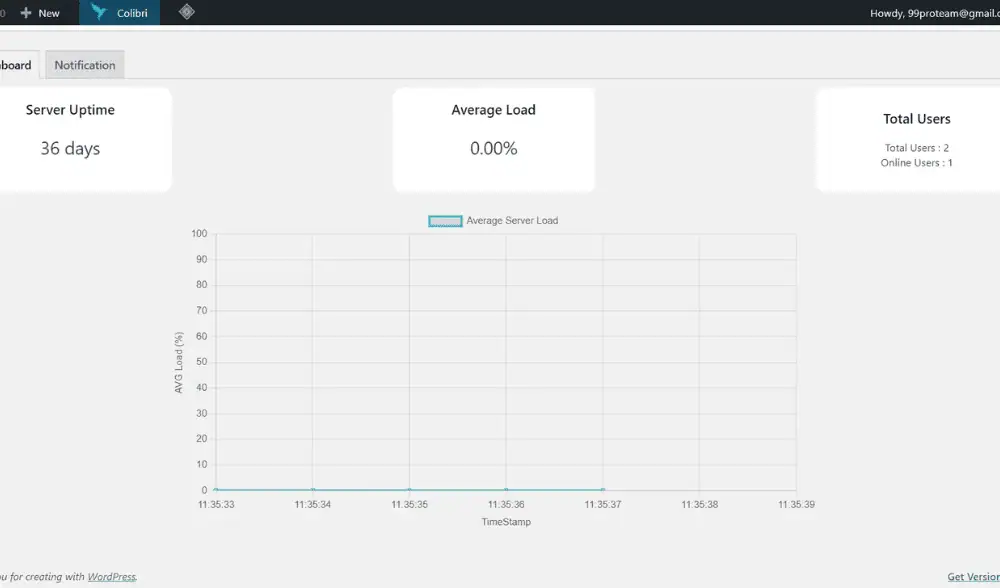The height and width of the screenshot is (588, 1000).
Task: Switch to the Notification tab
Action: (85, 65)
